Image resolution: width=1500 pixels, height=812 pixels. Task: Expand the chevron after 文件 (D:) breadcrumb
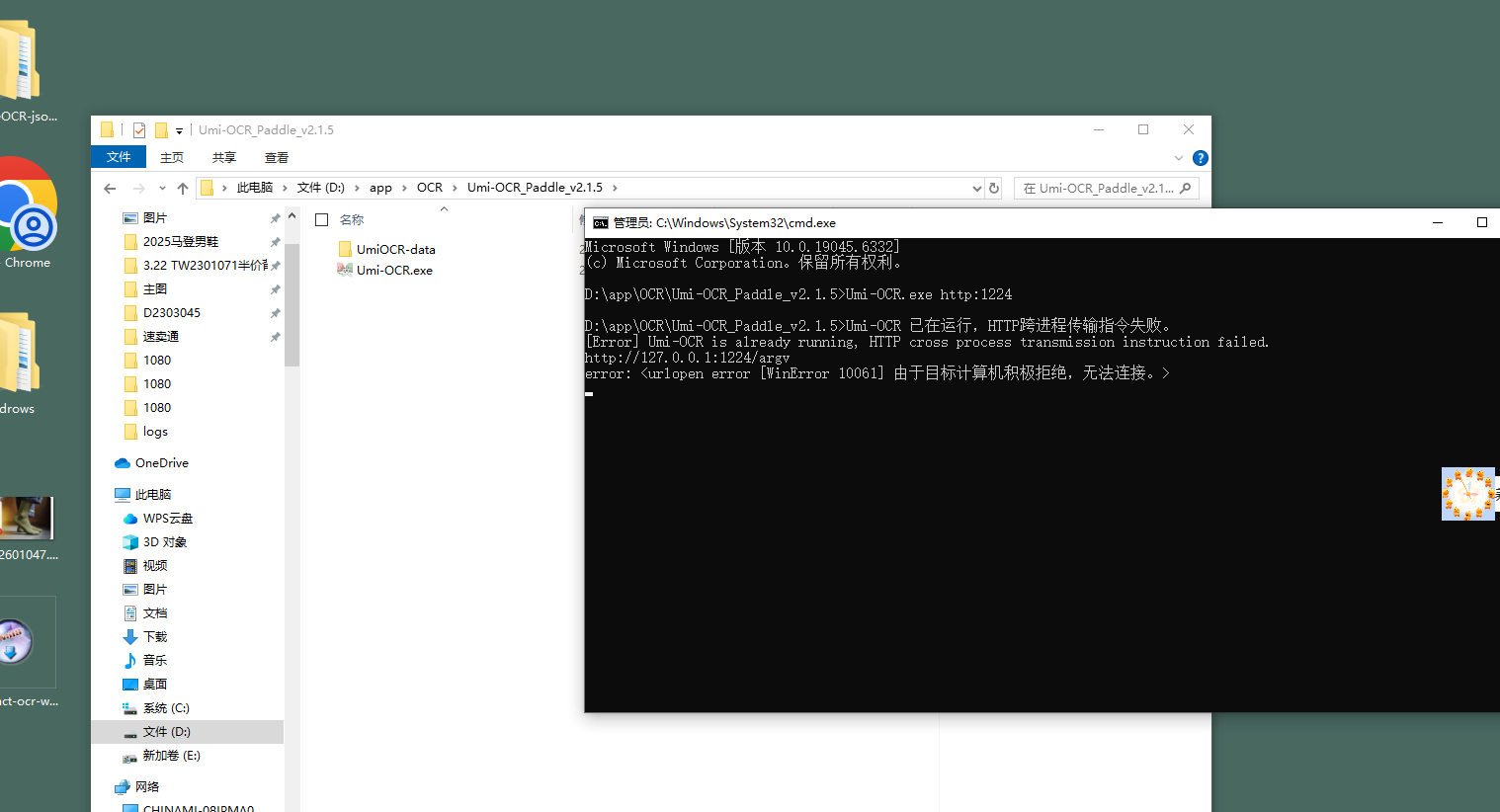tap(357, 188)
